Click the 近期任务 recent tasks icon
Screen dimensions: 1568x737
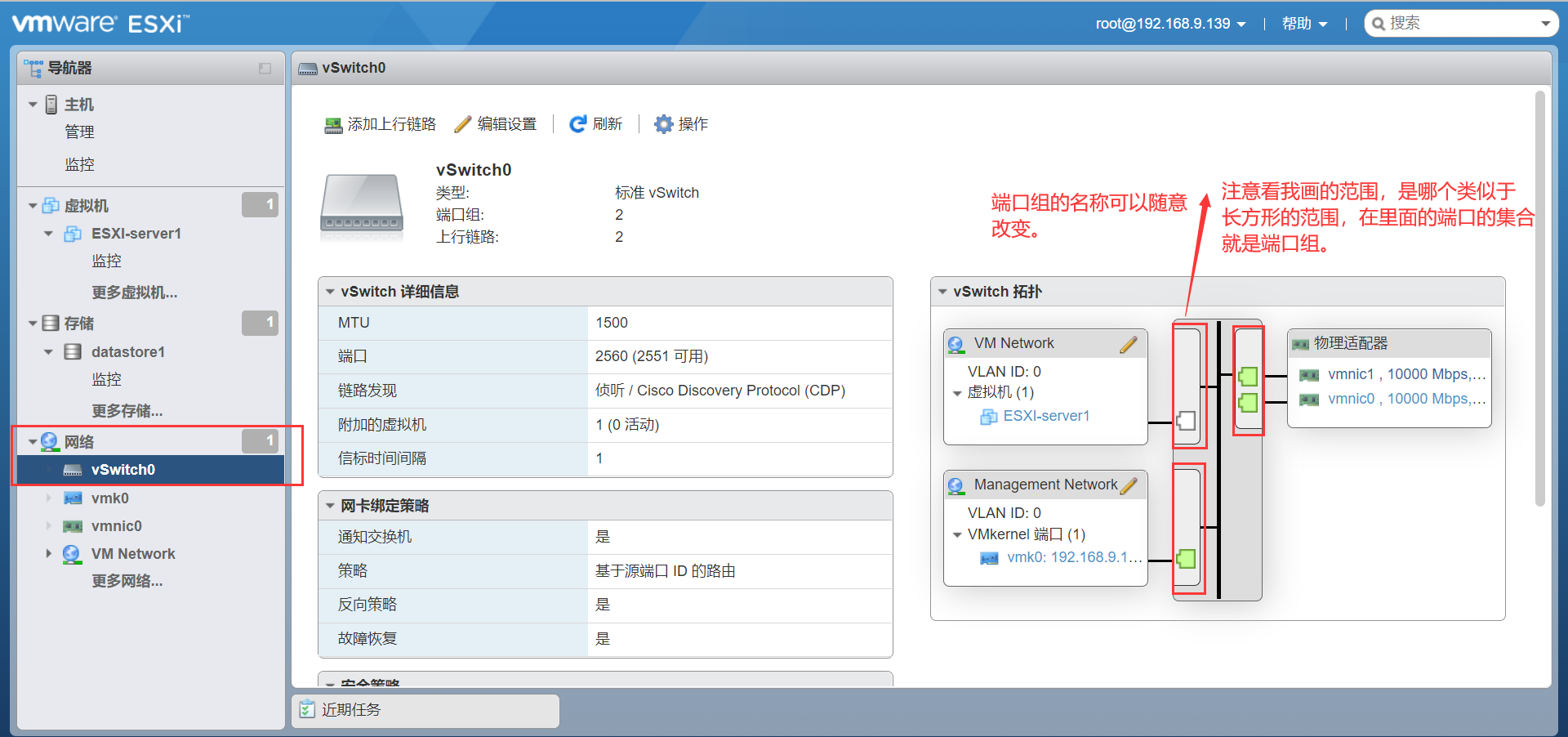308,709
